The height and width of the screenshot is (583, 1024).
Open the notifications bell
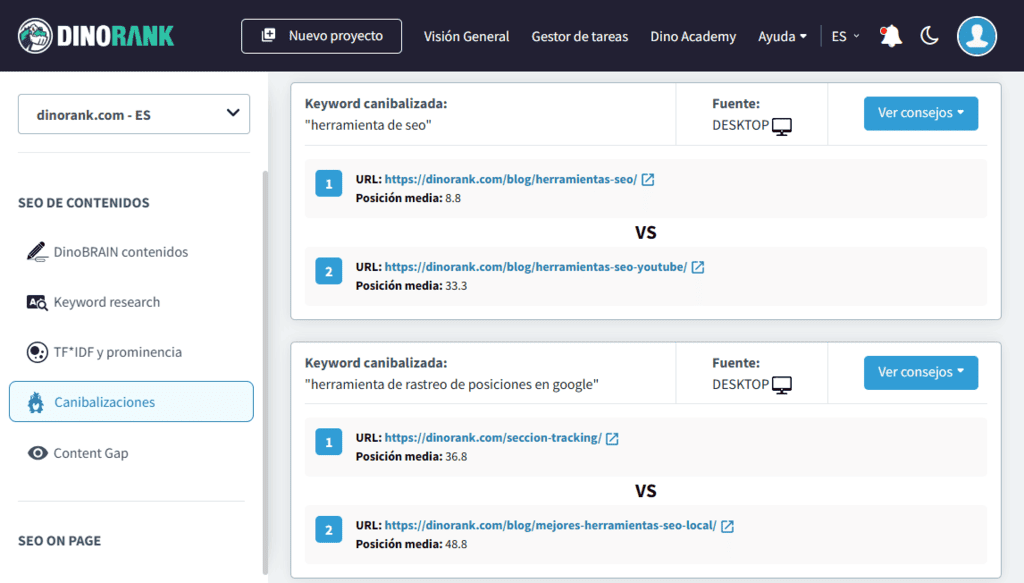[891, 36]
